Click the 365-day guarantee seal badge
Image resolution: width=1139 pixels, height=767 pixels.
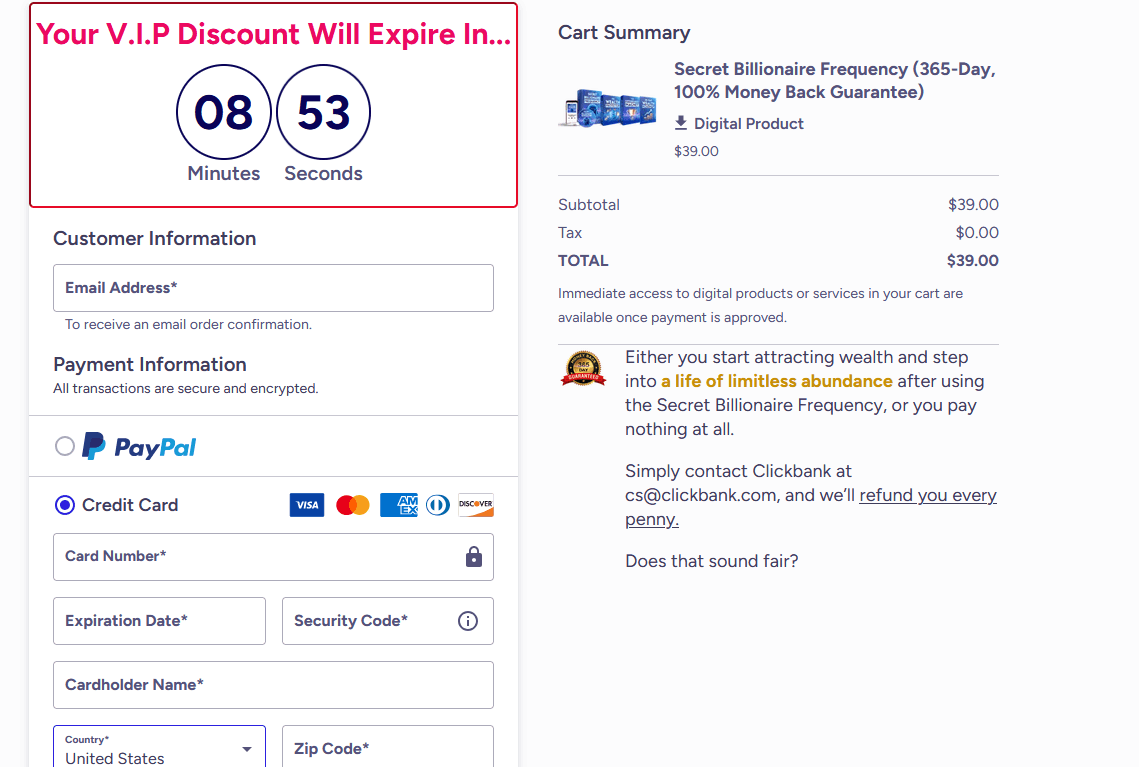pyautogui.click(x=583, y=369)
